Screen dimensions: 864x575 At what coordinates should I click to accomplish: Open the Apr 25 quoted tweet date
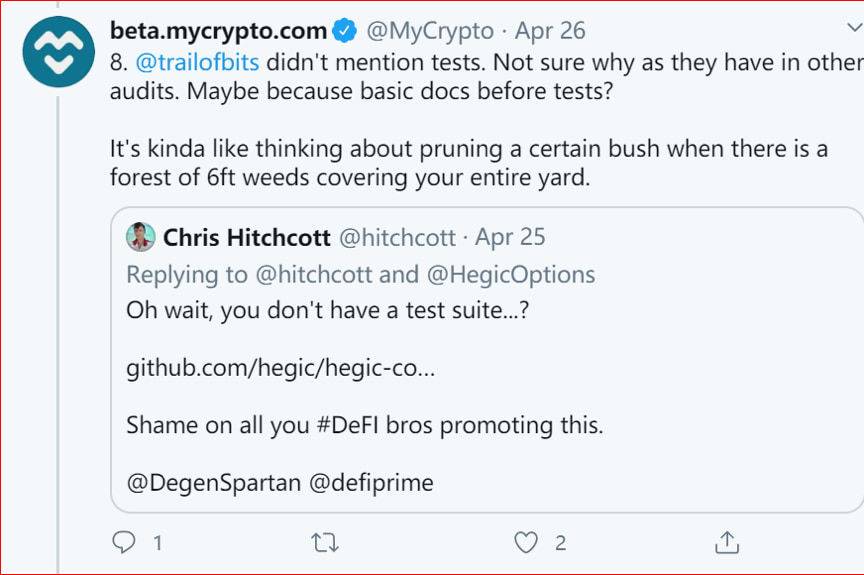tap(510, 237)
